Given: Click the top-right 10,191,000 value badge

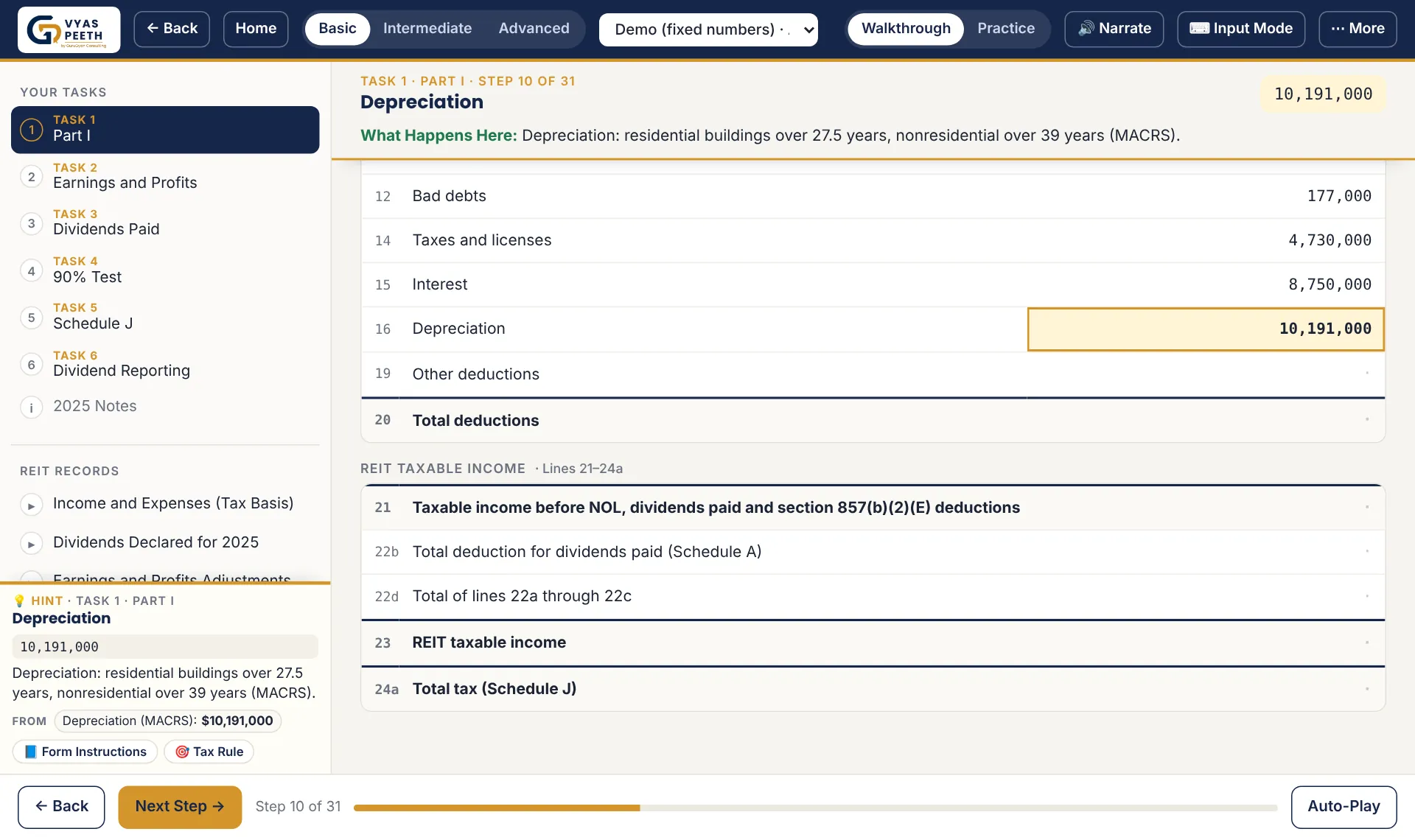Looking at the screenshot, I should 1323,94.
